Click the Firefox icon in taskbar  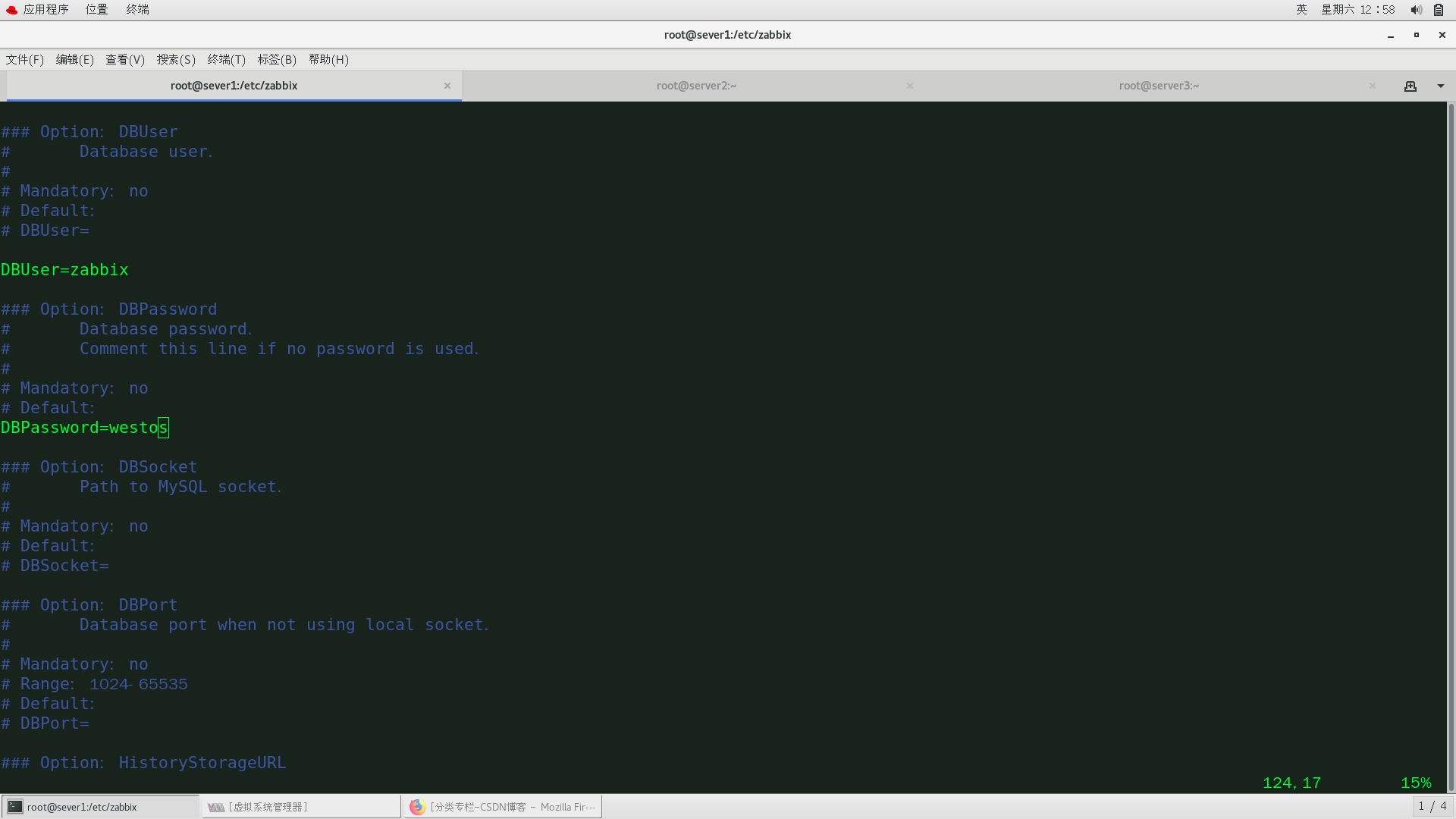[x=417, y=807]
